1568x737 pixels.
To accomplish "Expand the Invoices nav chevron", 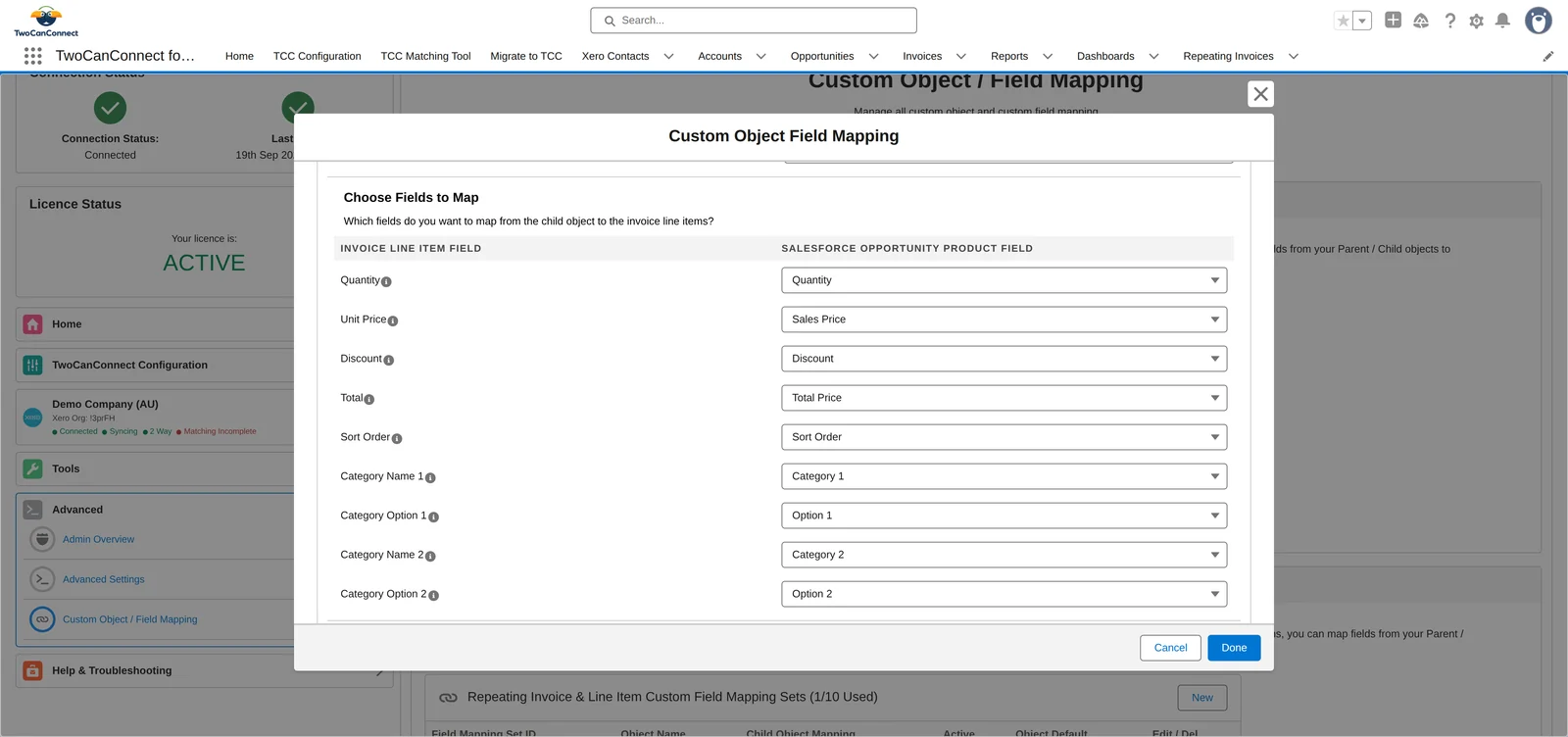I will (961, 57).
